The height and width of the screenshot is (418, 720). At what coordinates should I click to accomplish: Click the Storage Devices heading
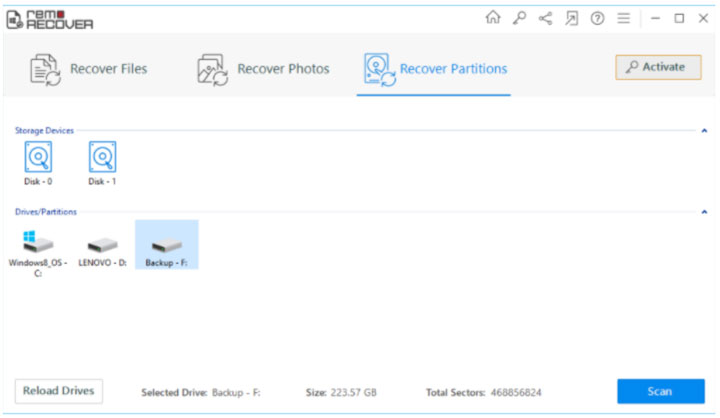44,131
